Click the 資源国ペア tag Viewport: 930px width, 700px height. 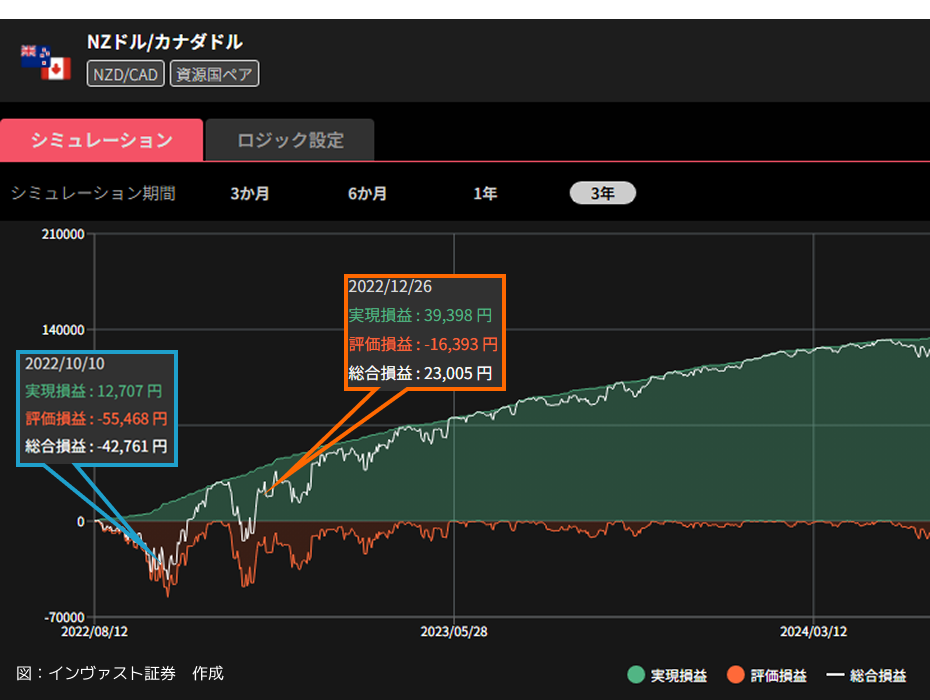coord(215,74)
